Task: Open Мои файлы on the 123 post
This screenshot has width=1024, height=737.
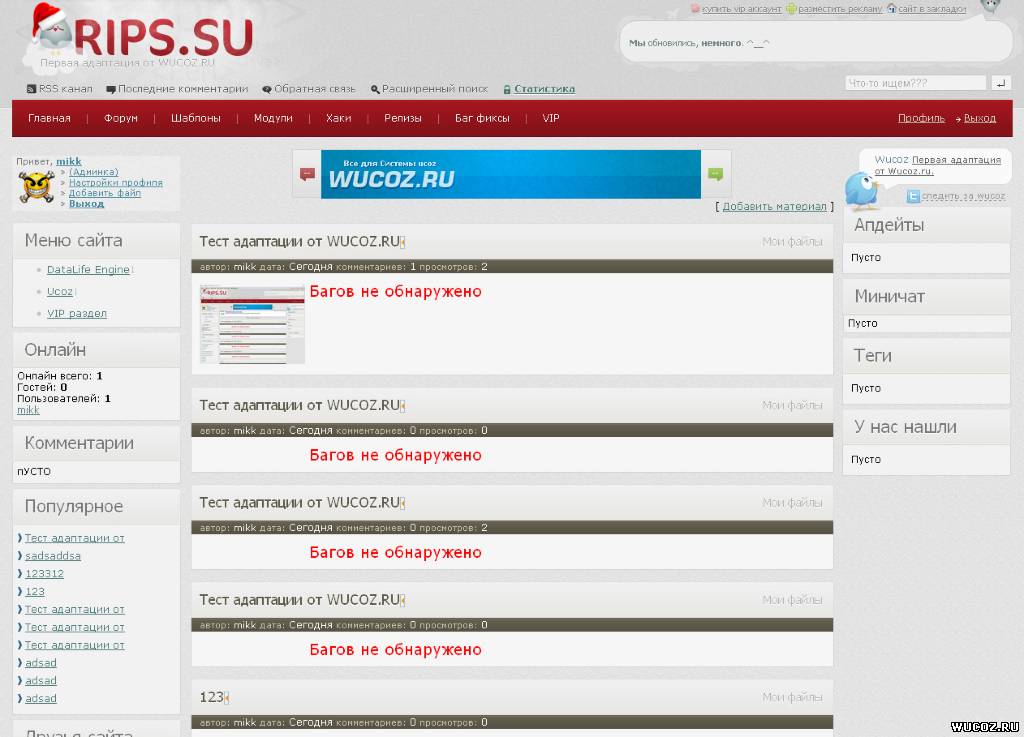Action: pyautogui.click(x=792, y=697)
